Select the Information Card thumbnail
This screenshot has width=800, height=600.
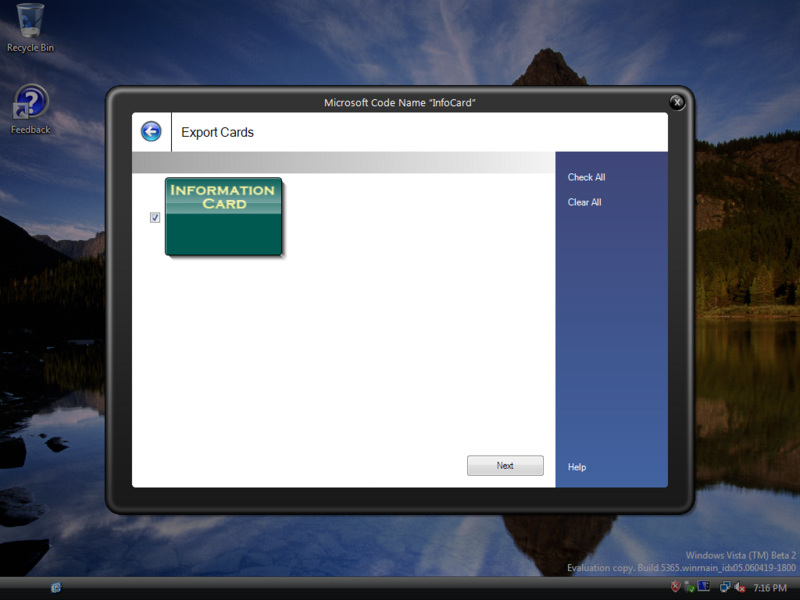click(x=223, y=216)
